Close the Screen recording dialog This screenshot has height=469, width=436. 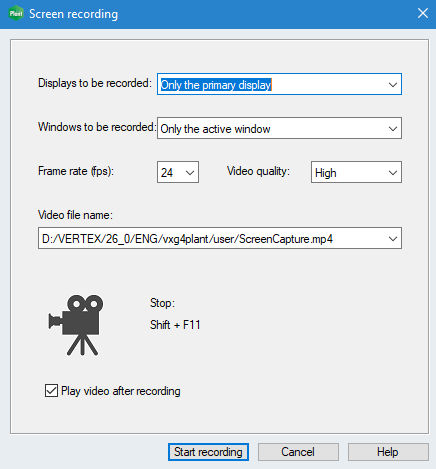(x=423, y=13)
